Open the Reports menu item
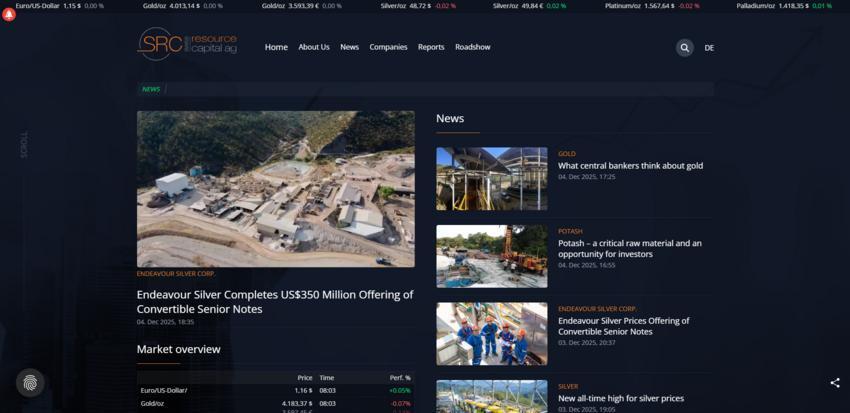The width and height of the screenshot is (850, 413). pos(431,47)
